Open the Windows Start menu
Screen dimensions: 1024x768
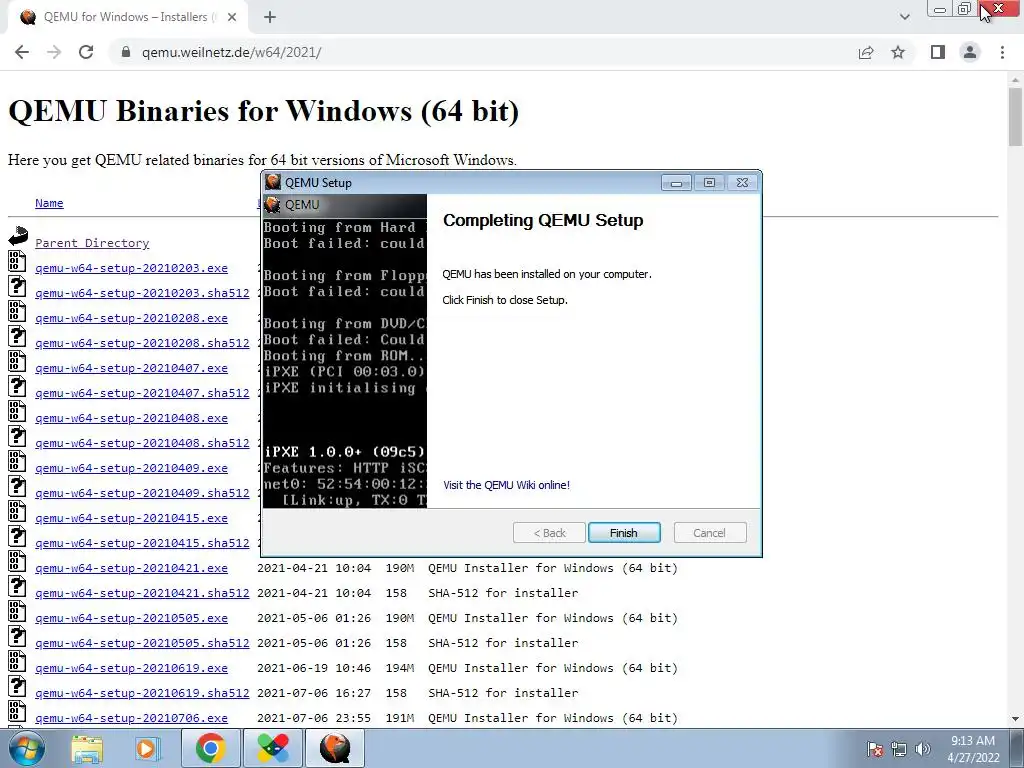tap(26, 748)
